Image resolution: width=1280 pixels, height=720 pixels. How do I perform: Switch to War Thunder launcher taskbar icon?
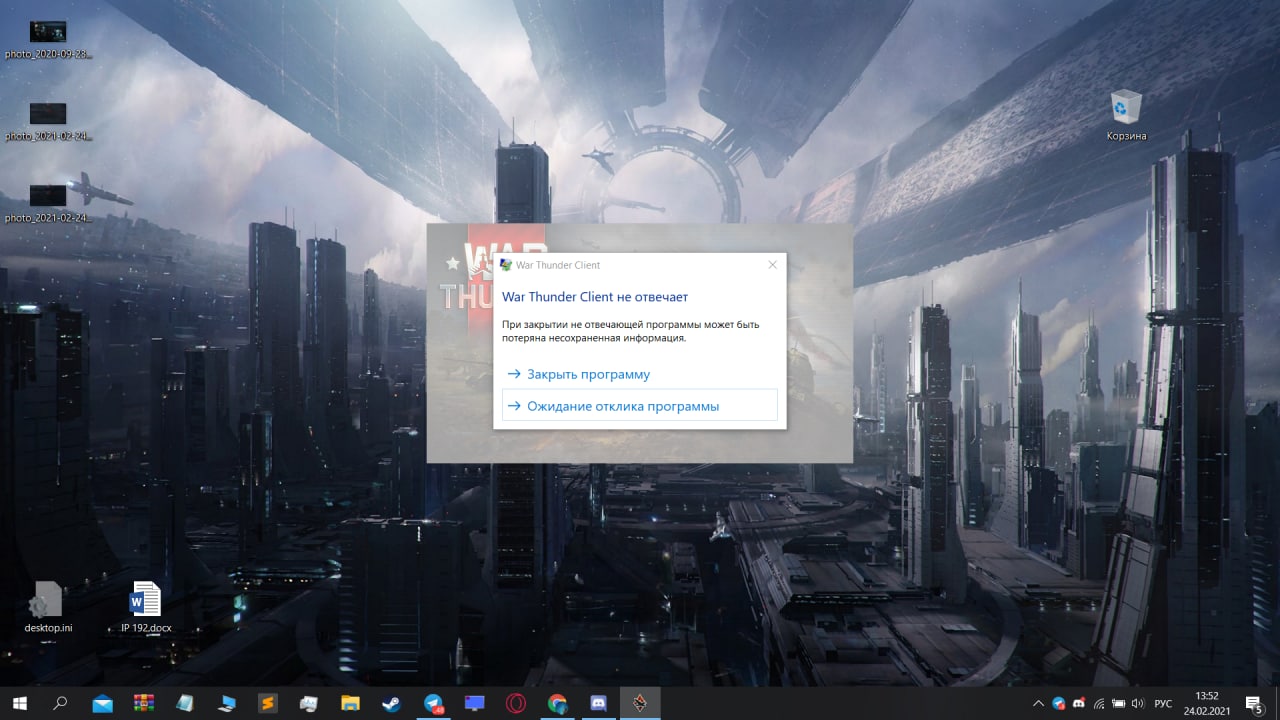(x=640, y=703)
